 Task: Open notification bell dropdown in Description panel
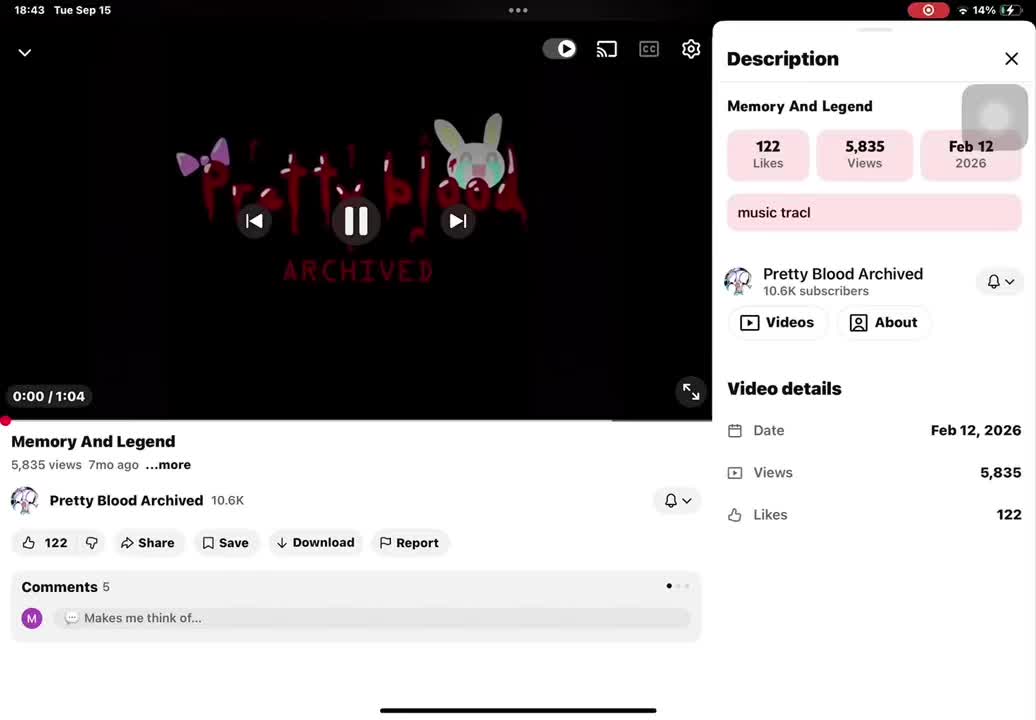1000,282
